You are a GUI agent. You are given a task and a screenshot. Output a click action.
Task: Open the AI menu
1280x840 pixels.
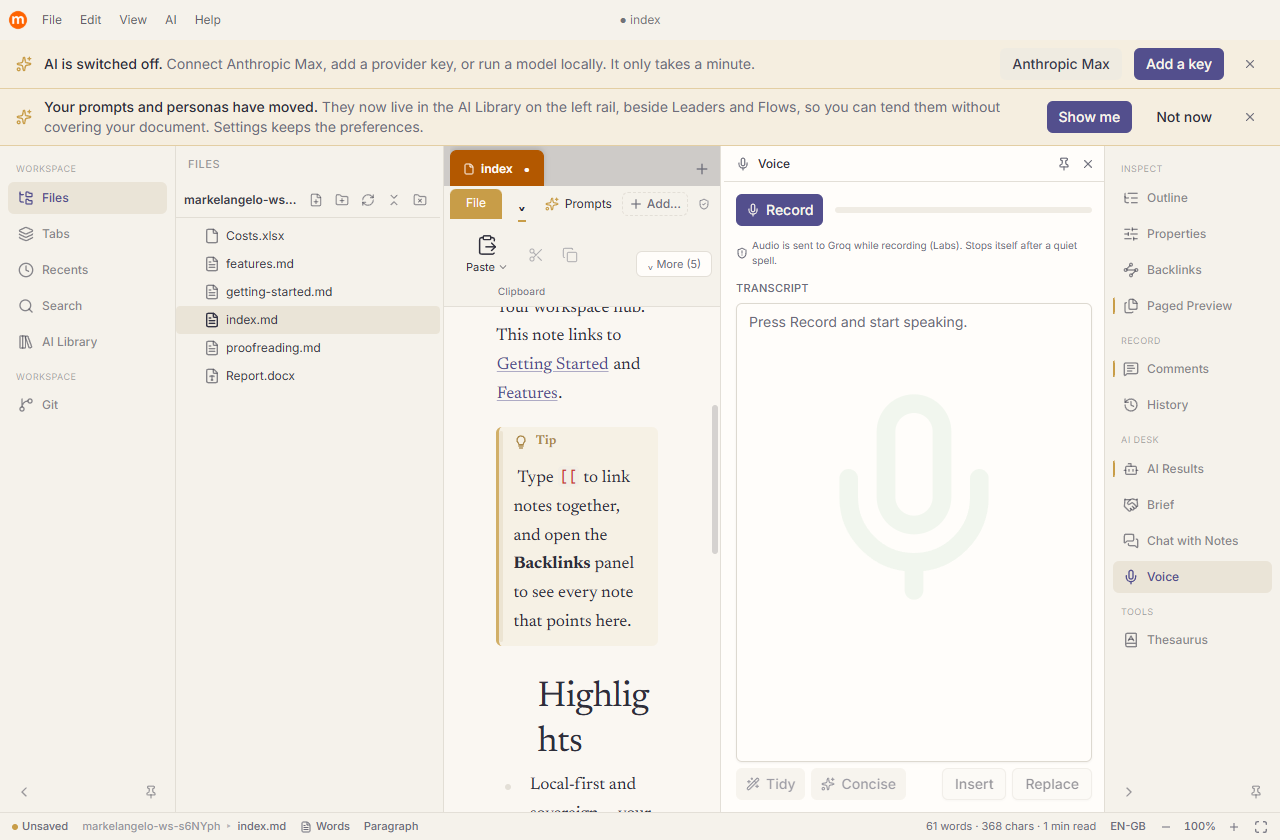171,20
